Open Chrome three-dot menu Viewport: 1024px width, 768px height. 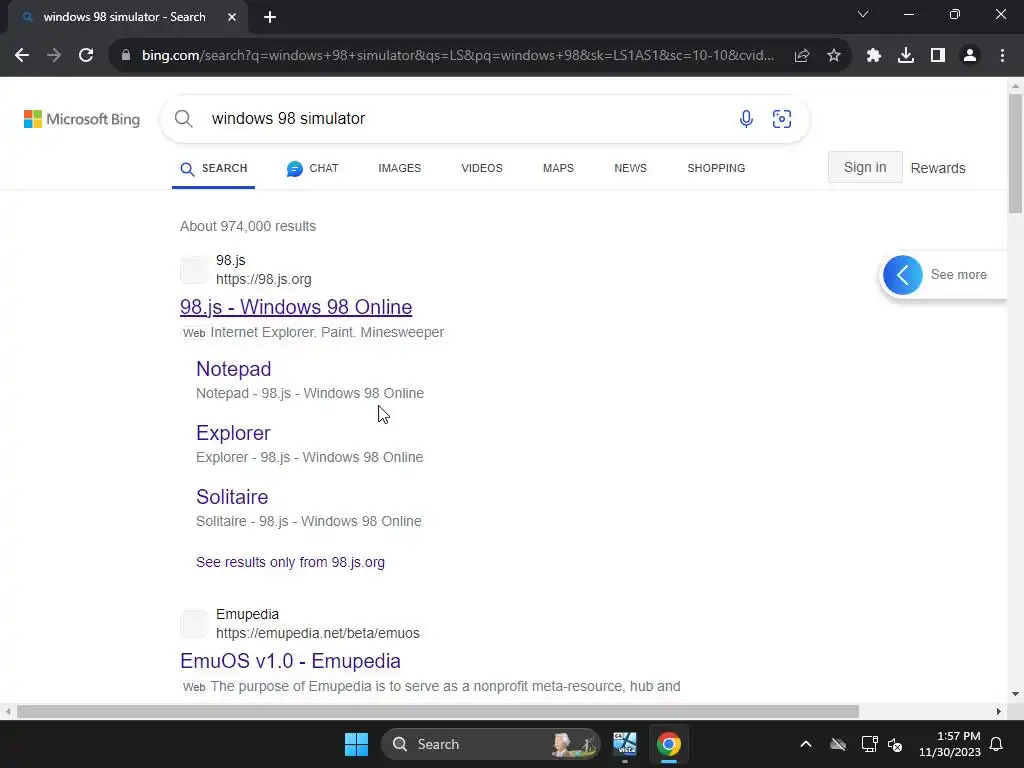(1002, 56)
